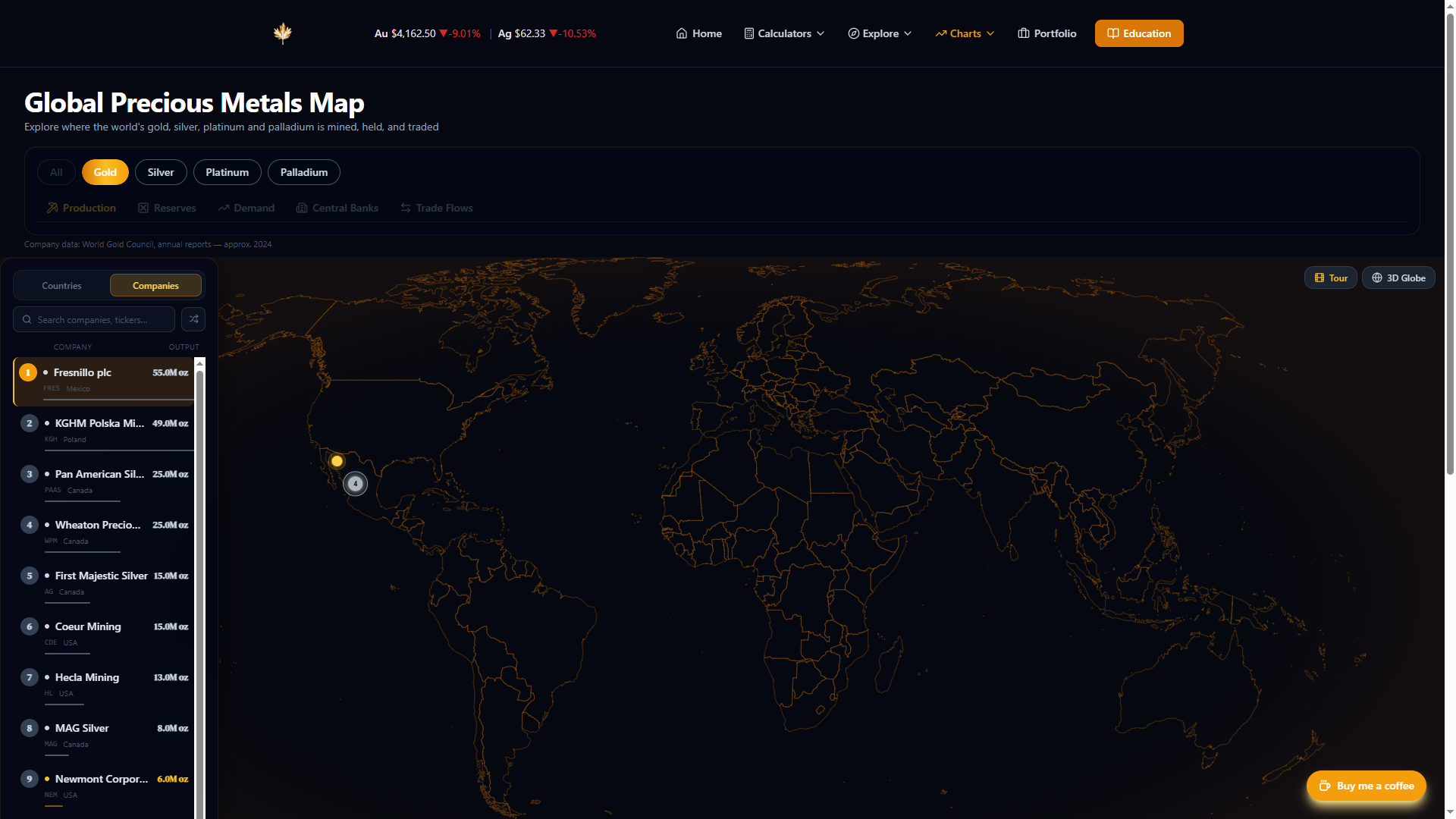Switch to the 3D Globe view
The width and height of the screenshot is (1456, 819).
[x=1398, y=278]
